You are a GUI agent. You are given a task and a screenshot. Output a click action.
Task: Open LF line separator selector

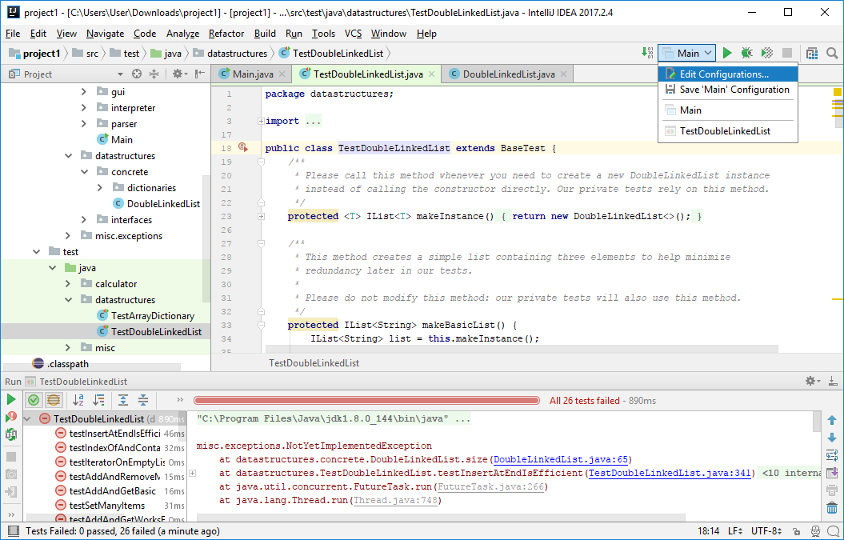(x=735, y=531)
